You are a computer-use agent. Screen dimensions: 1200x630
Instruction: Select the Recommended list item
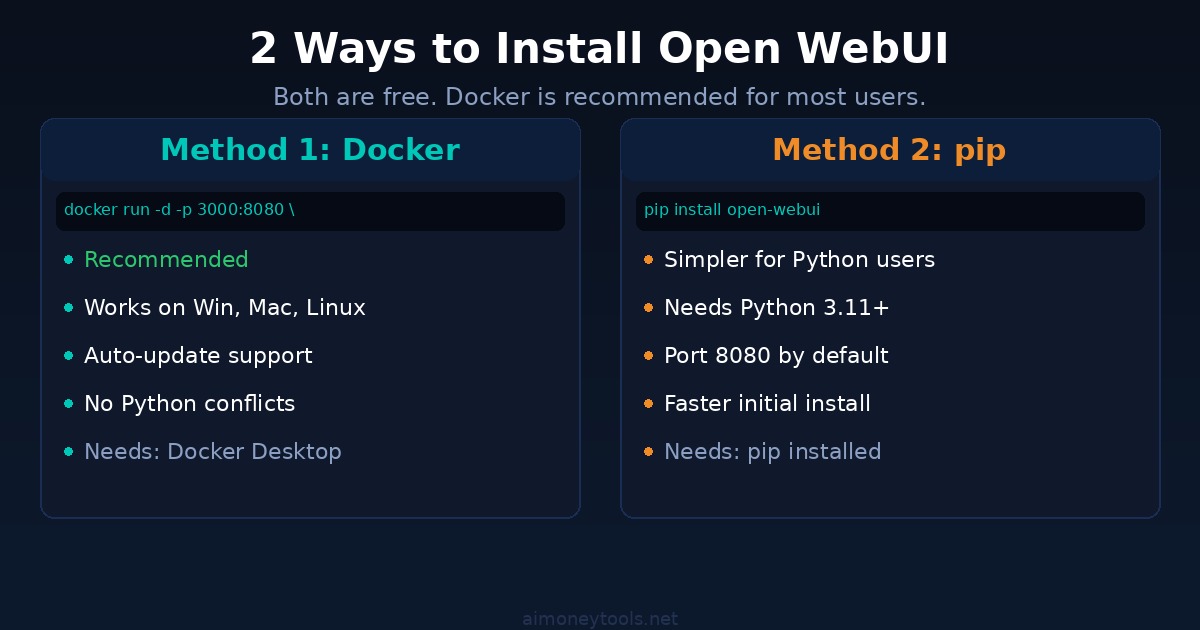pos(166,260)
